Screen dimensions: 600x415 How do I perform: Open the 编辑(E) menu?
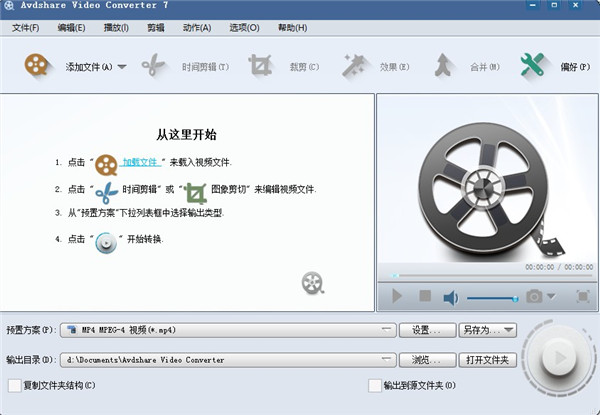tap(71, 28)
